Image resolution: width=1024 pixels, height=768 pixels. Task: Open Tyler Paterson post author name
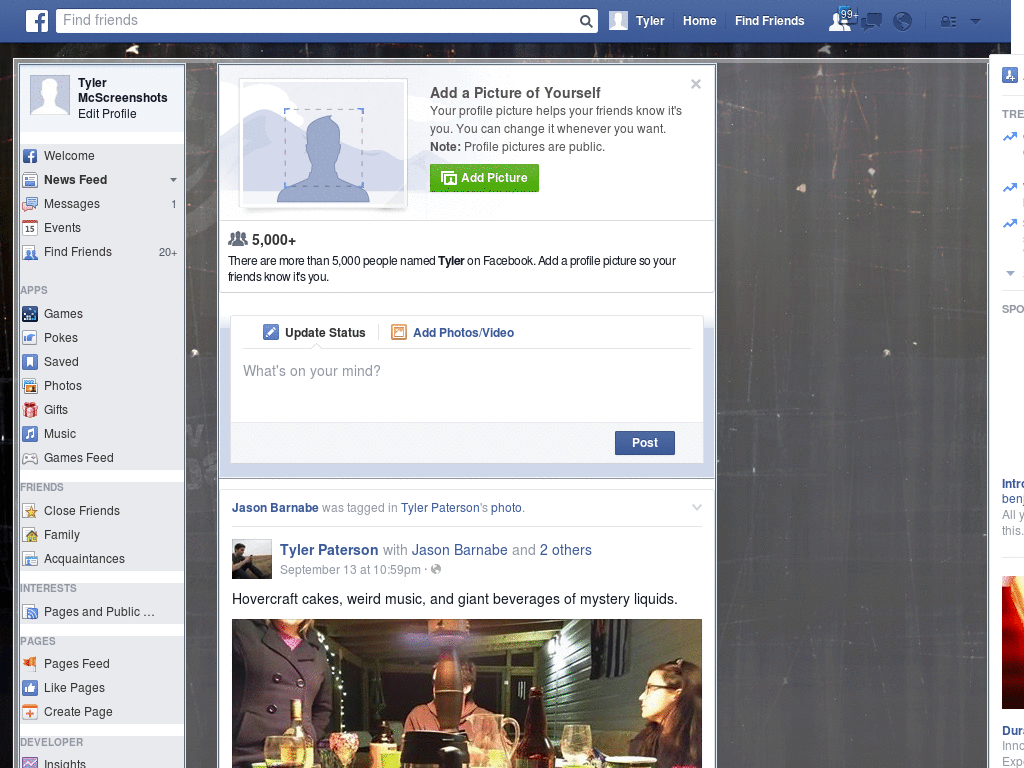click(x=329, y=550)
